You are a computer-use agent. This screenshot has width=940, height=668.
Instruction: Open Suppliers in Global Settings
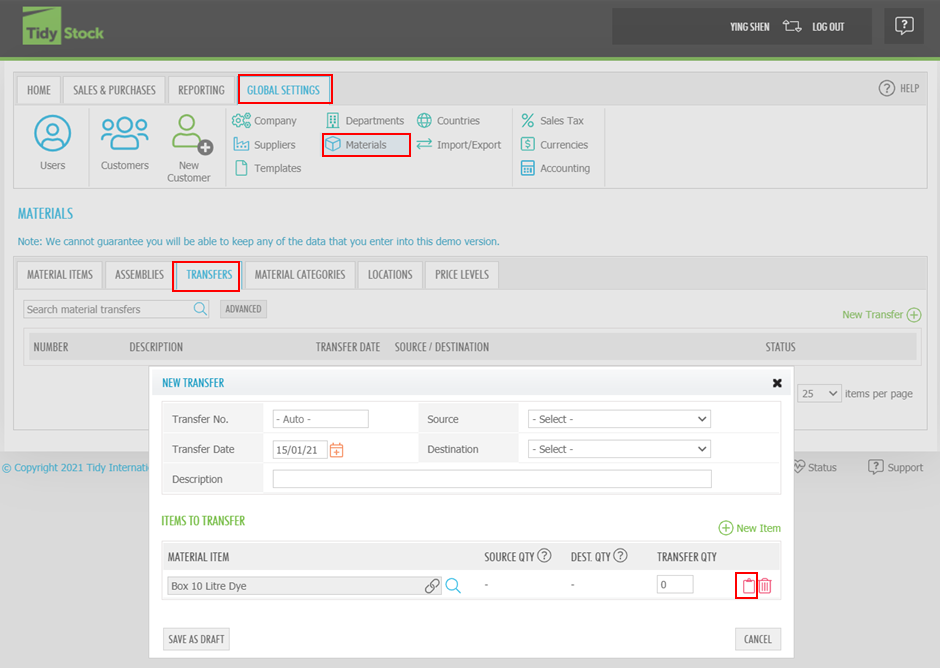pos(265,145)
